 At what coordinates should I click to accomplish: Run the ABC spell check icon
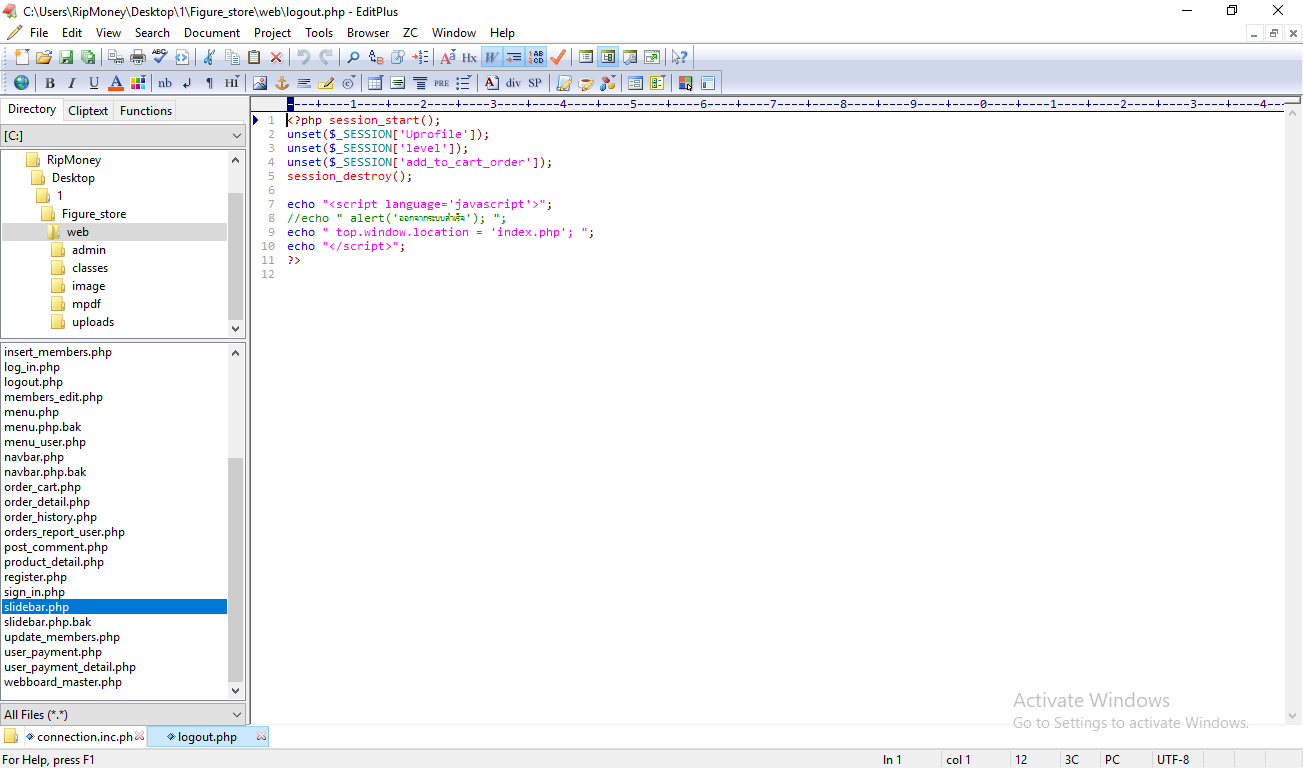160,57
